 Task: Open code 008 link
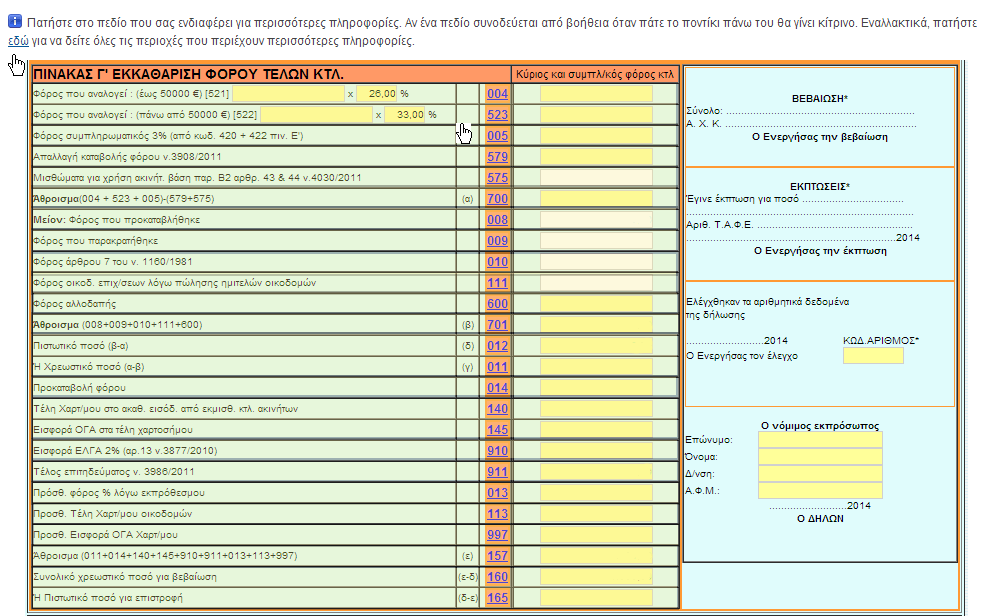pyautogui.click(x=497, y=220)
